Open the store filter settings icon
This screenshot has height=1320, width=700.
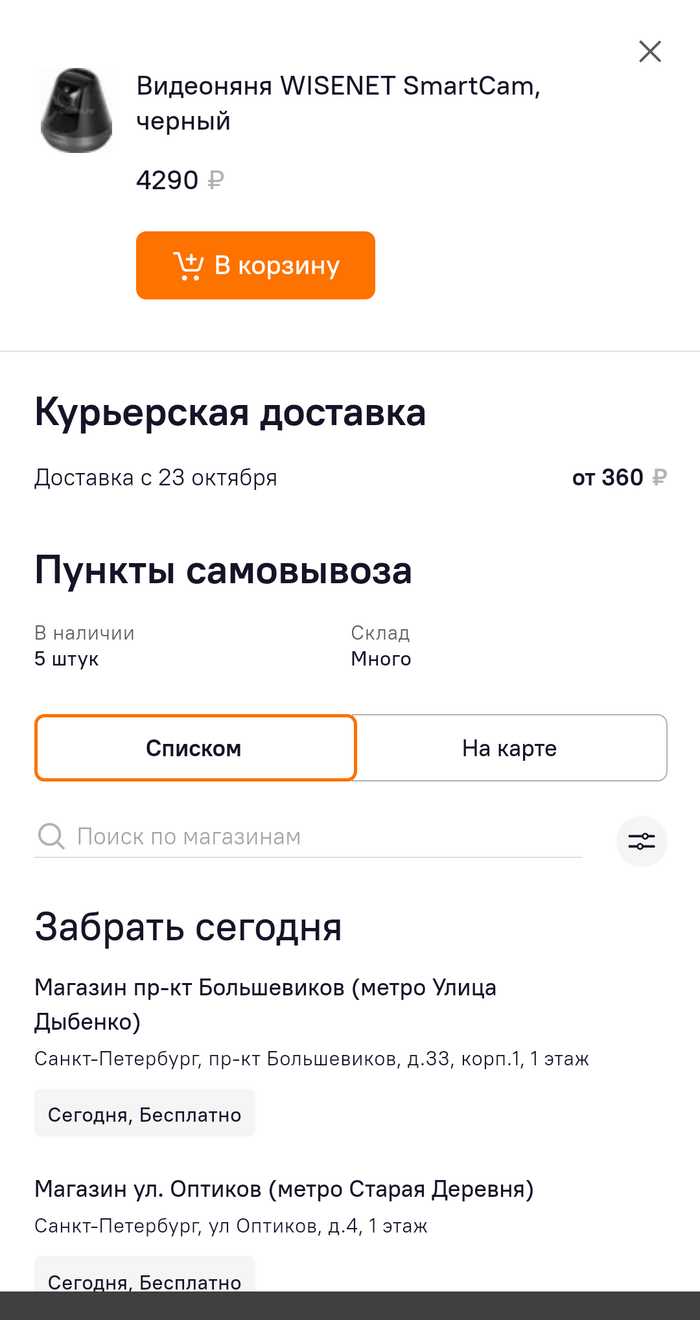click(x=641, y=841)
